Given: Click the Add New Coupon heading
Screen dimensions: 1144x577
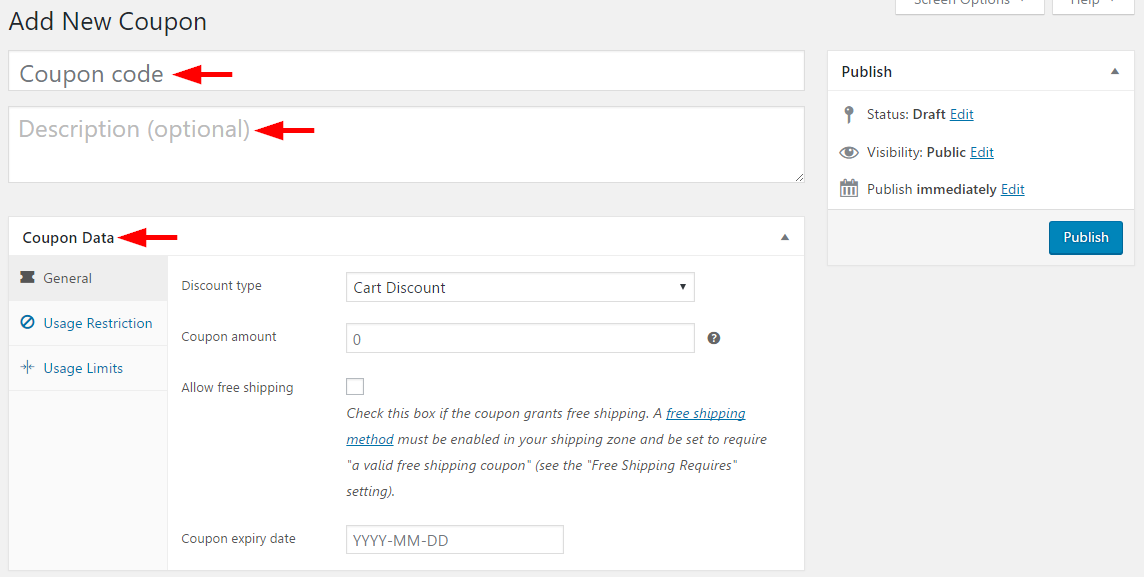Looking at the screenshot, I should pyautogui.click(x=108, y=21).
